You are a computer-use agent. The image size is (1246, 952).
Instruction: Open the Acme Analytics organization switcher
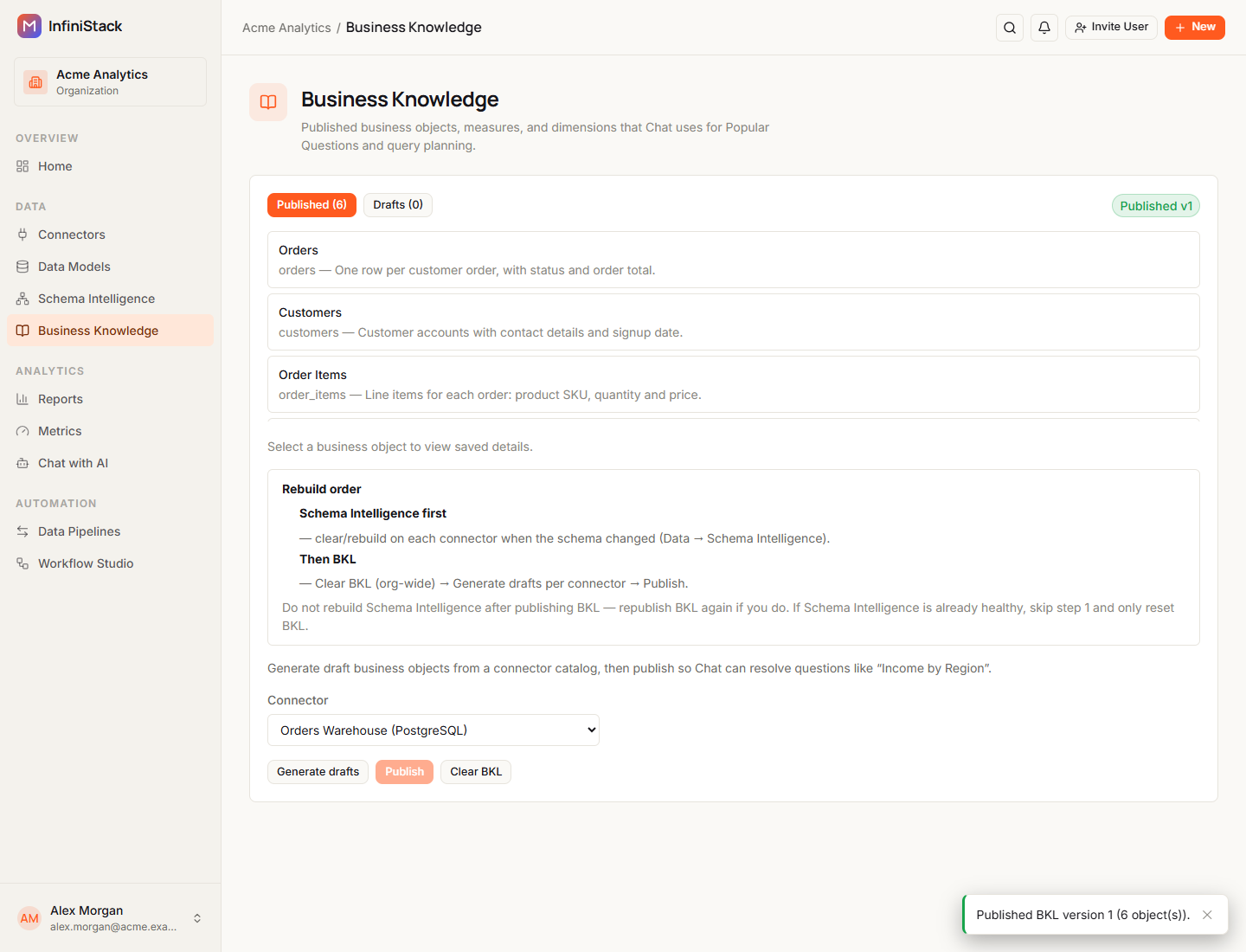coord(110,82)
